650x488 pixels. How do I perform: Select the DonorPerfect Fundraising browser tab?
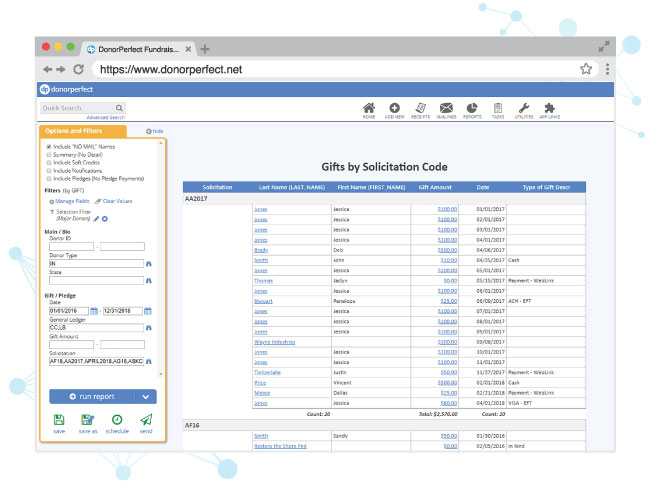[x=138, y=49]
